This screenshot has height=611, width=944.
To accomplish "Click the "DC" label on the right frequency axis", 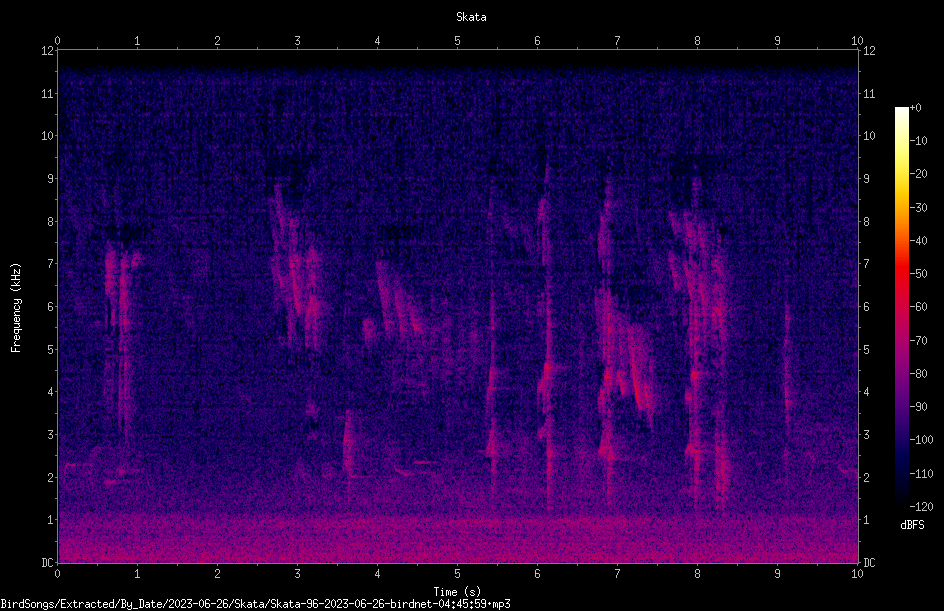I will 869,563.
